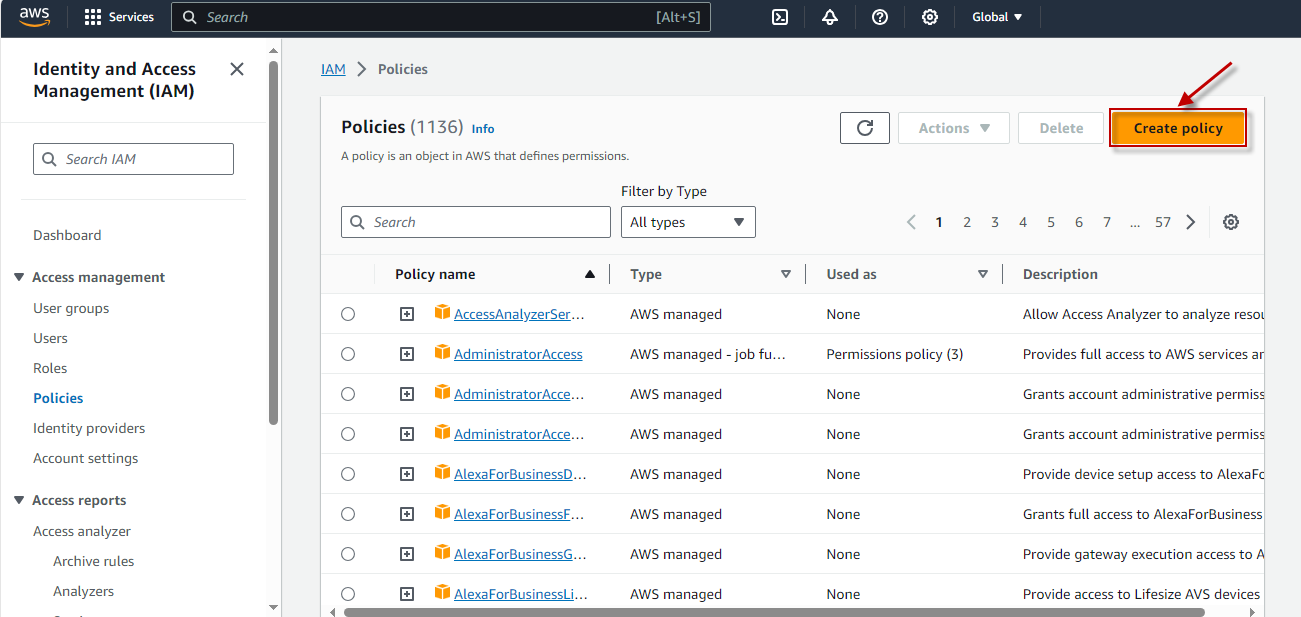
Task: Sort by the Policy name column arrow
Action: tap(590, 274)
